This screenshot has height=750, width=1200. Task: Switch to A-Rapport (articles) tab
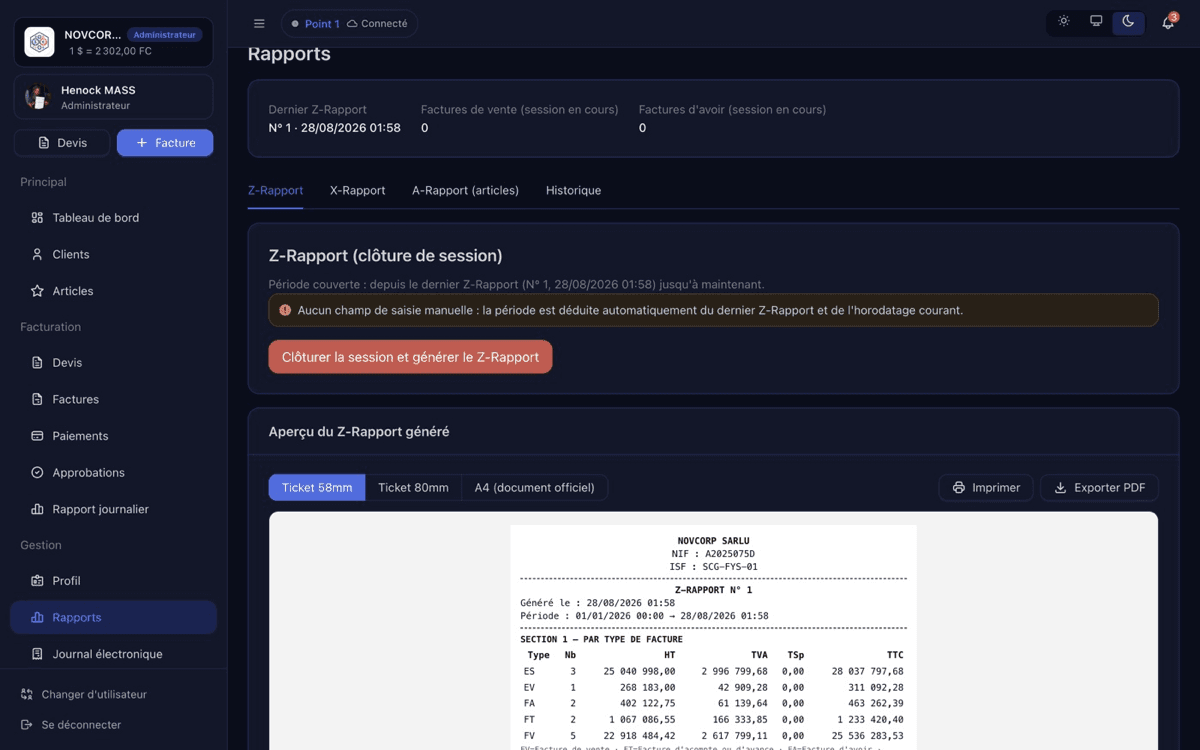click(465, 190)
